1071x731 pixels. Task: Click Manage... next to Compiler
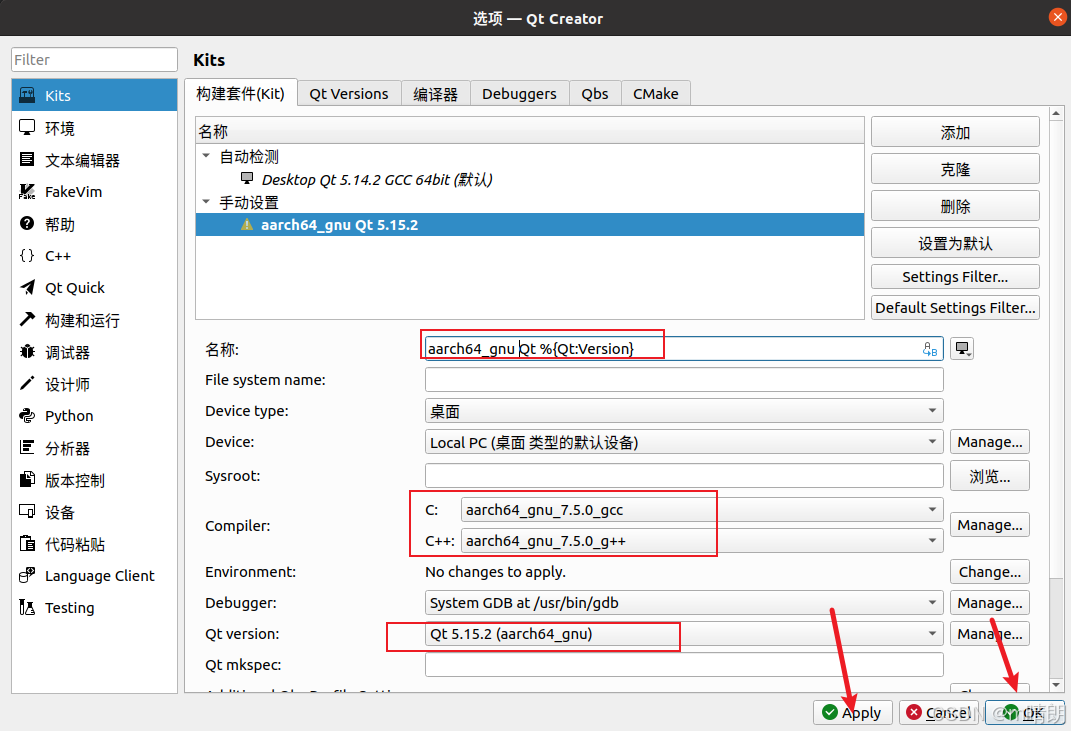pyautogui.click(x=990, y=525)
